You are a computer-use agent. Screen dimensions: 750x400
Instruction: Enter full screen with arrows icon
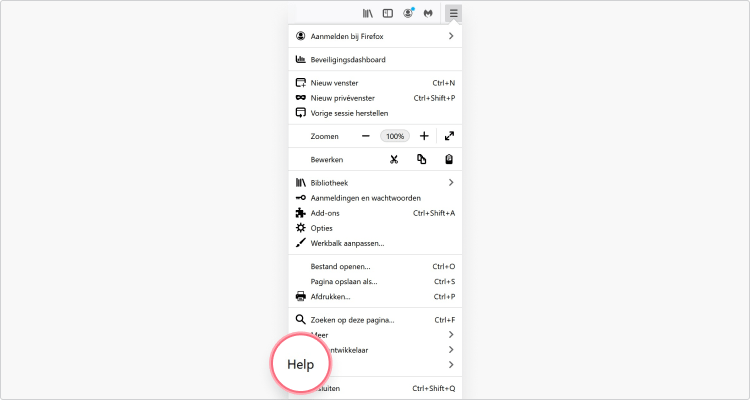coord(449,136)
